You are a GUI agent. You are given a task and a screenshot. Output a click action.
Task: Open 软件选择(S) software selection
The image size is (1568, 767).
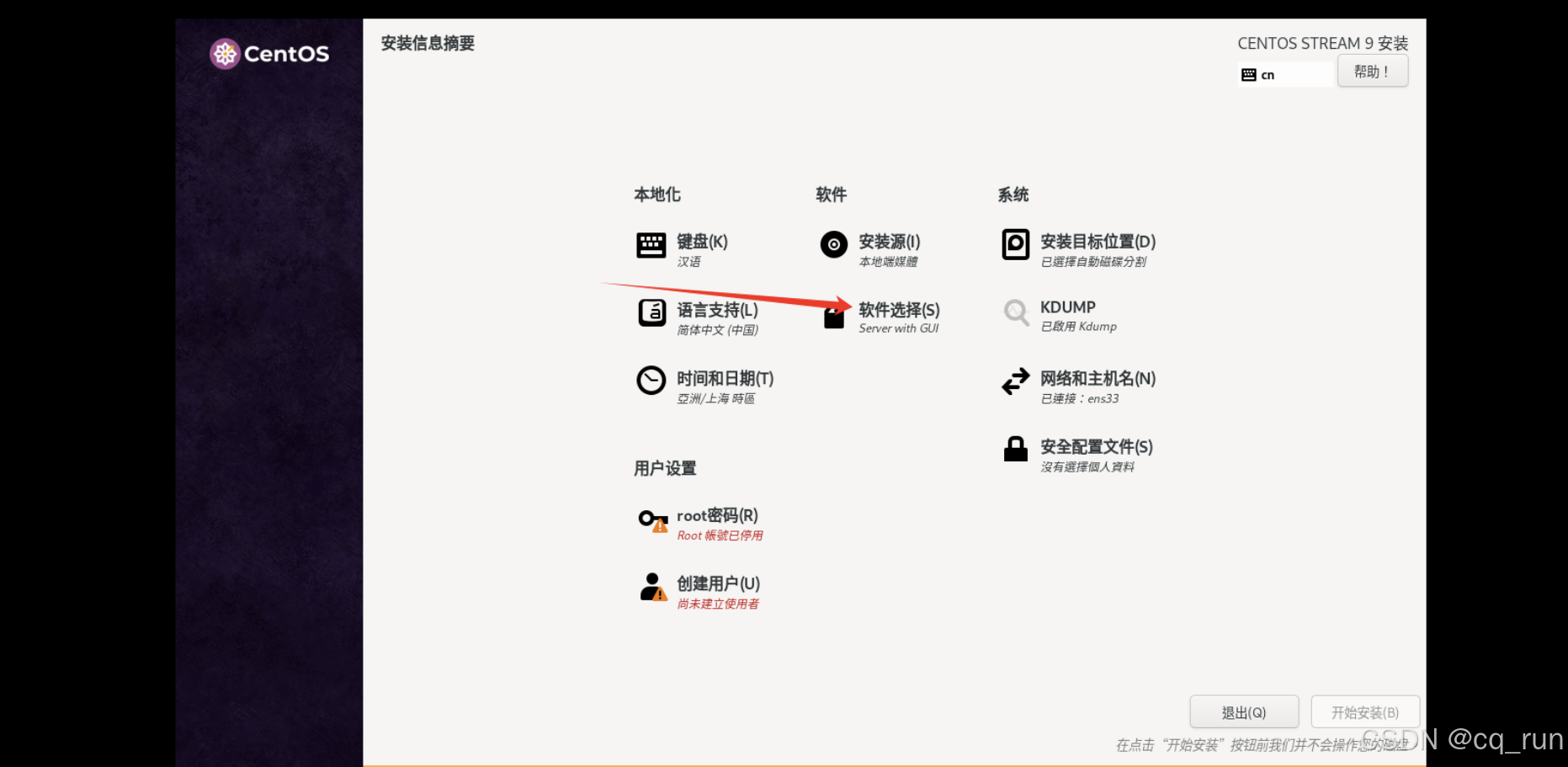tap(899, 310)
